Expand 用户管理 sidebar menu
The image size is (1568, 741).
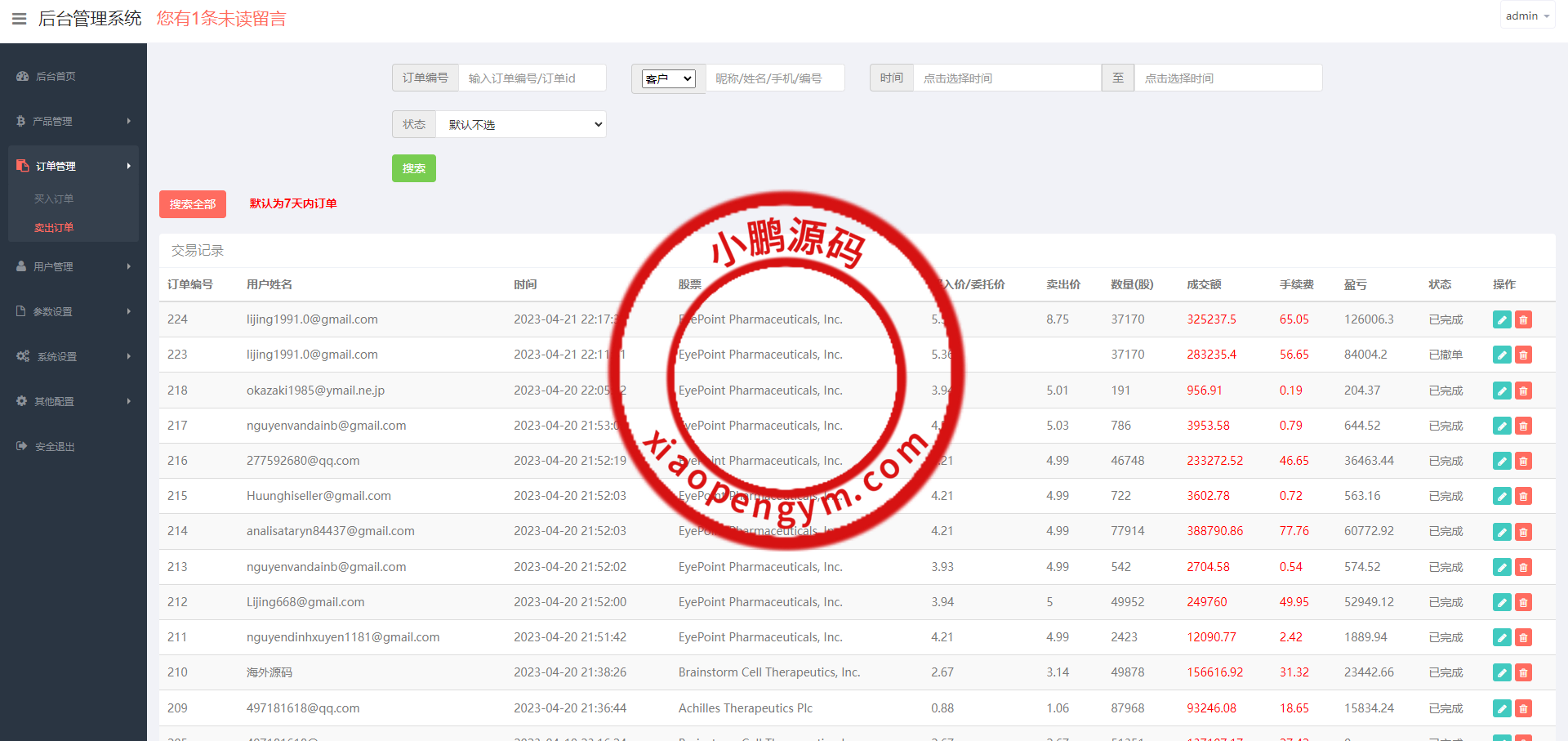(x=72, y=266)
